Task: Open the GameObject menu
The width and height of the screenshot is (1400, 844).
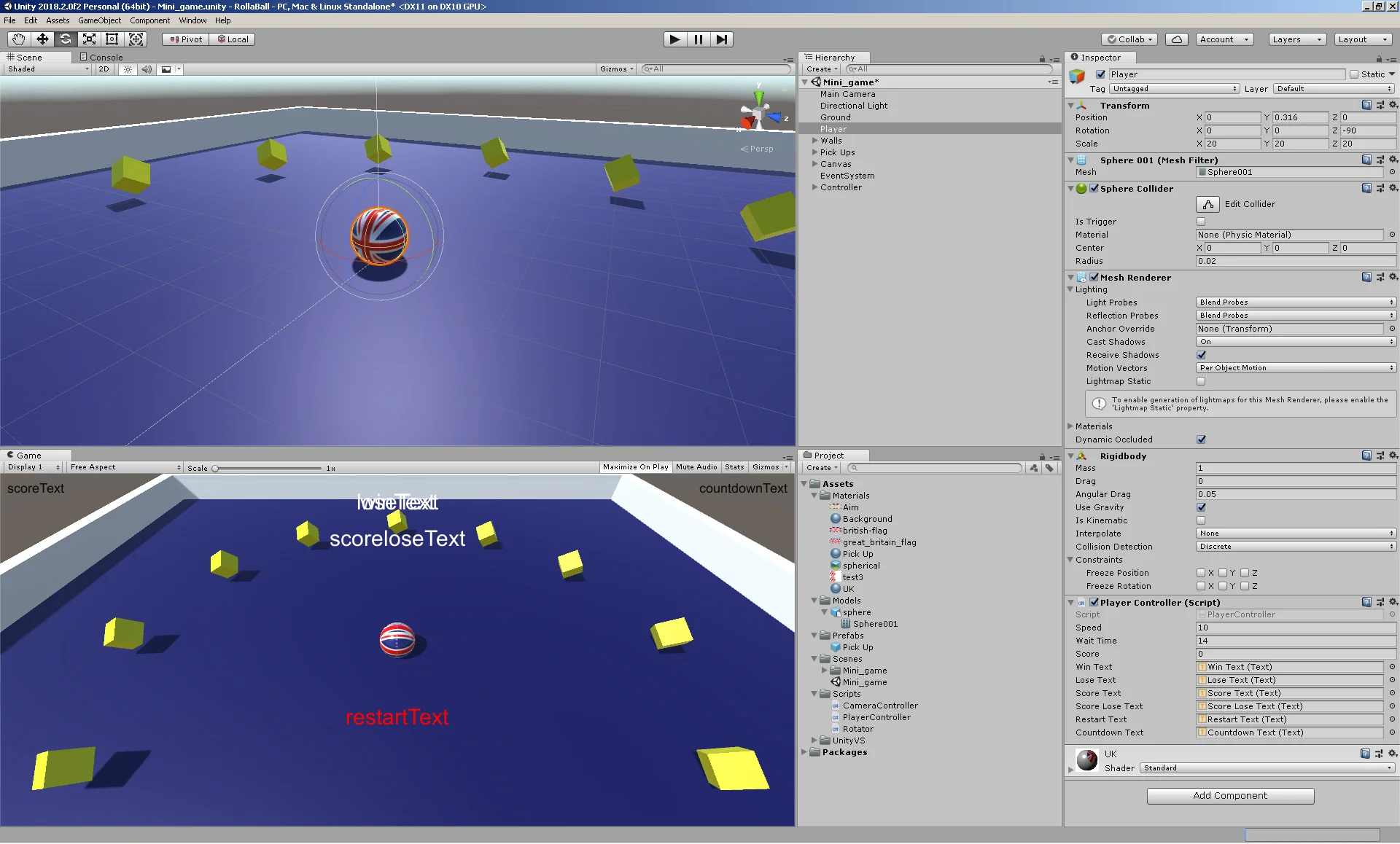Action: coord(99,20)
